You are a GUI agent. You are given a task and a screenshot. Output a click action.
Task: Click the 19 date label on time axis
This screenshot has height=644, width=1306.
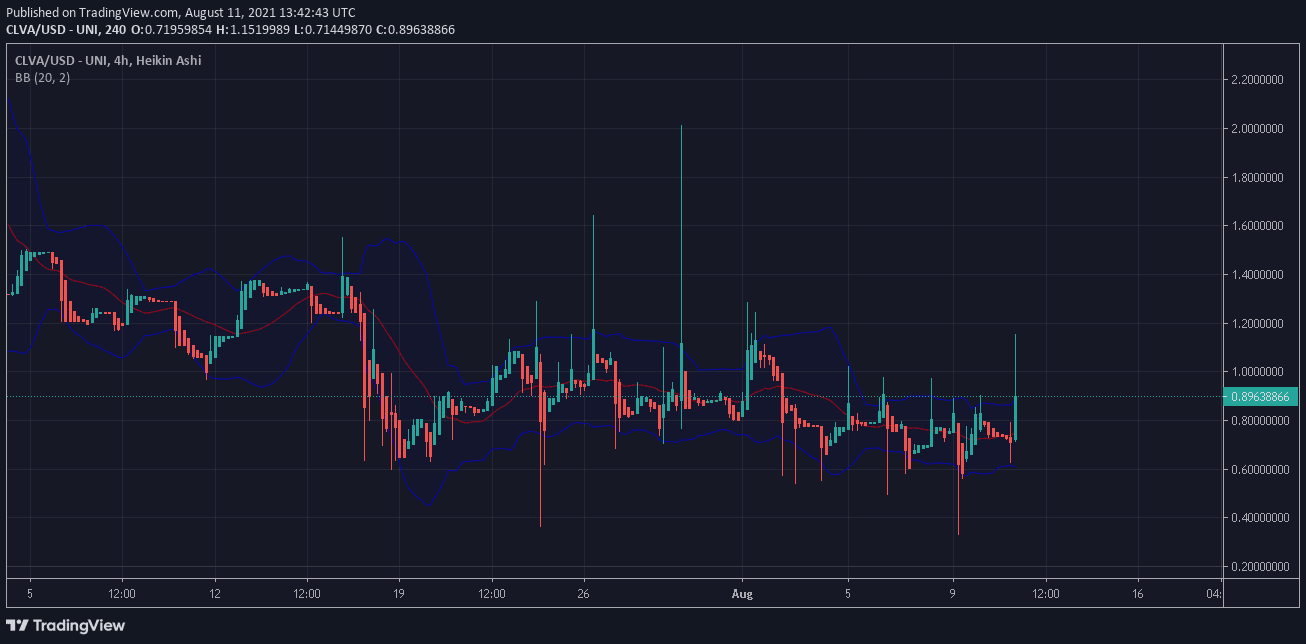(x=399, y=592)
